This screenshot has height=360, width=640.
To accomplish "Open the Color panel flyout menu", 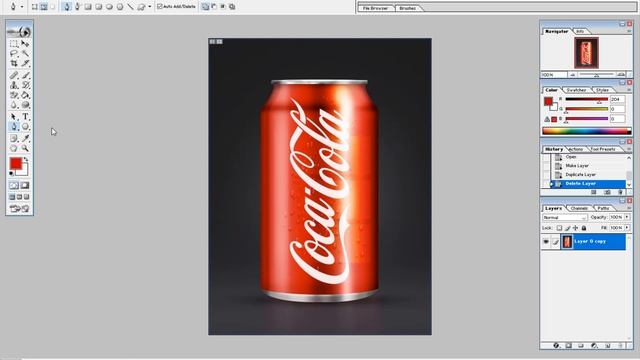I will tap(629, 90).
